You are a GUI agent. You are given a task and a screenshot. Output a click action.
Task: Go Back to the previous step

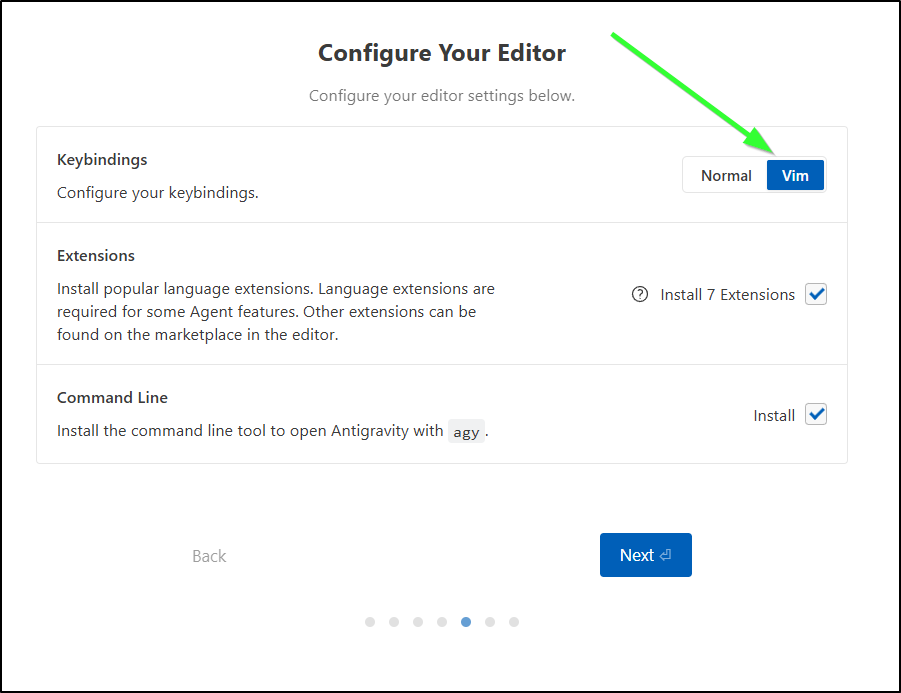[x=209, y=556]
